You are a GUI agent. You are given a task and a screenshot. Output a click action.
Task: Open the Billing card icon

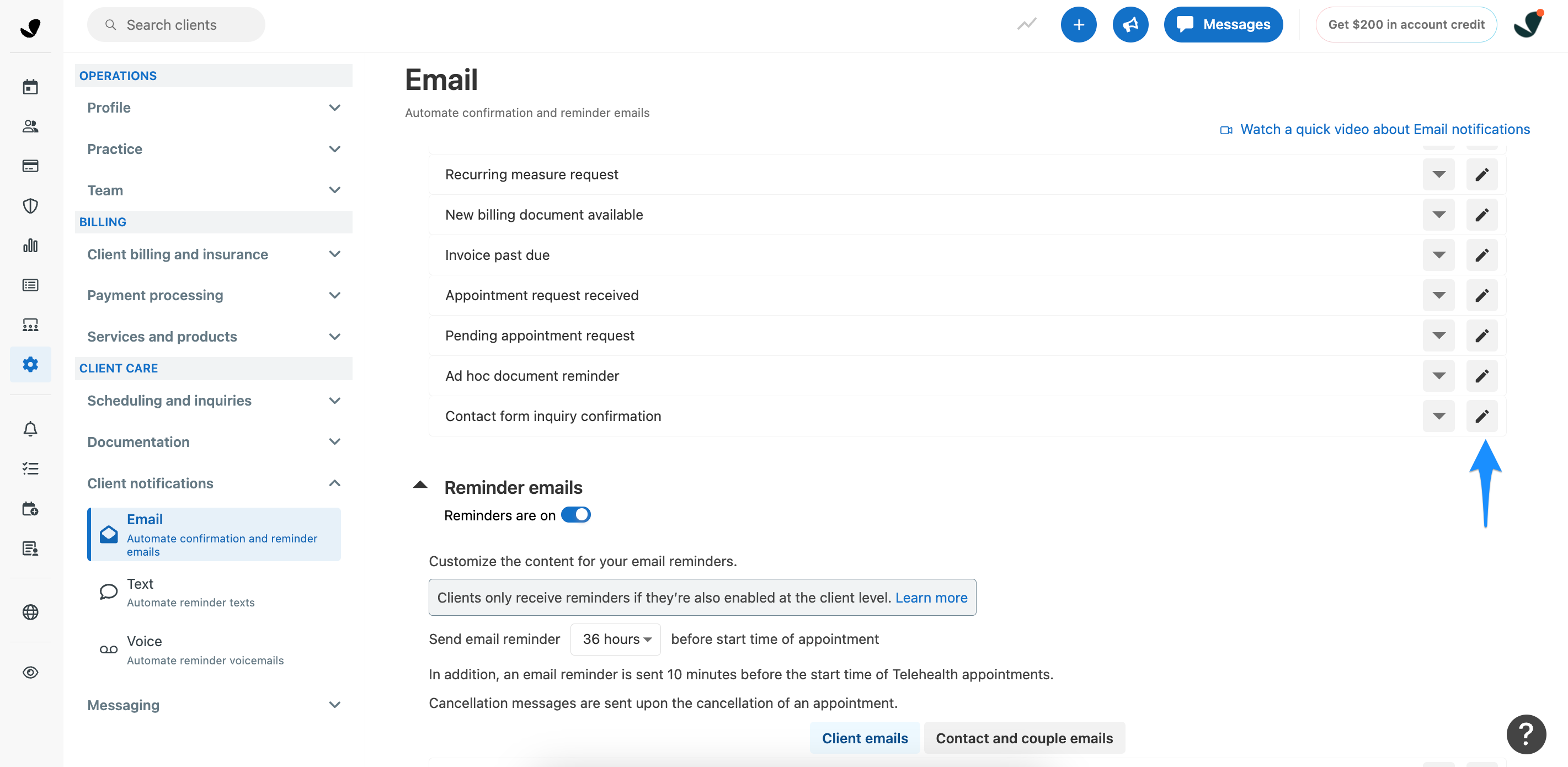tap(30, 166)
